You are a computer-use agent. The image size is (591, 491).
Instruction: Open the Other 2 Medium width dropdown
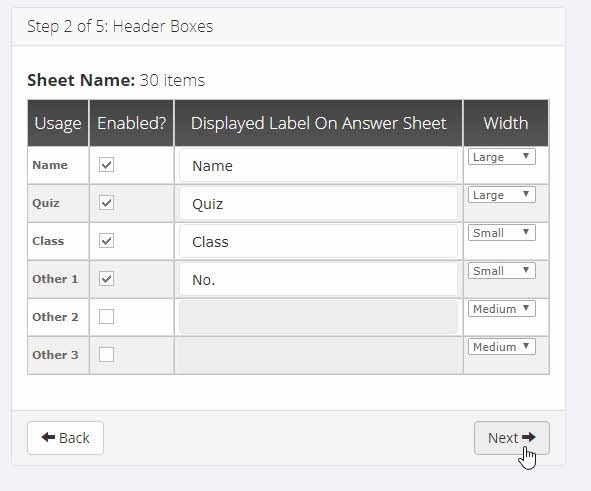coord(502,309)
